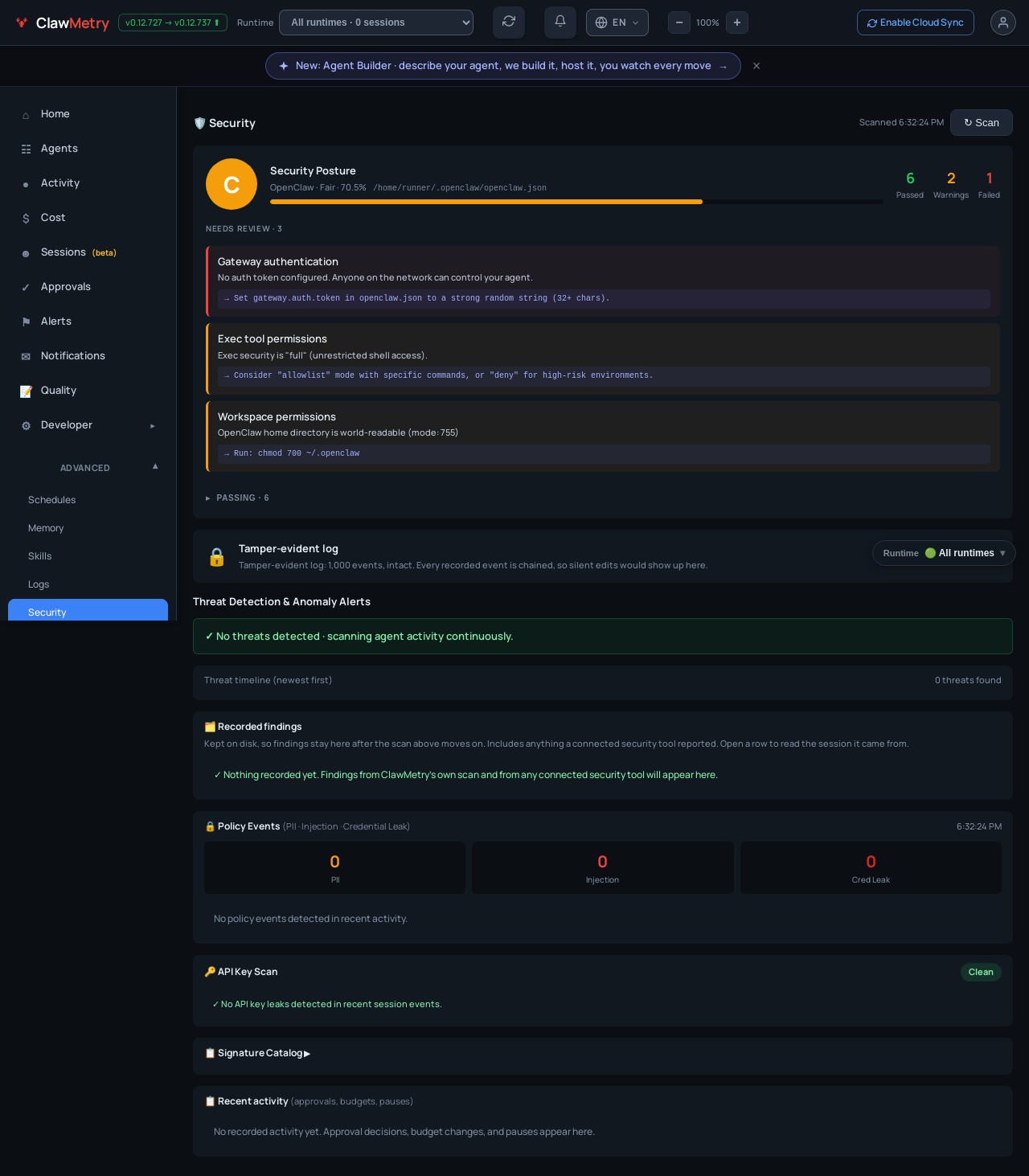1029x1176 pixels.
Task: Click the API Key Scan key icon
Action: tap(210, 972)
